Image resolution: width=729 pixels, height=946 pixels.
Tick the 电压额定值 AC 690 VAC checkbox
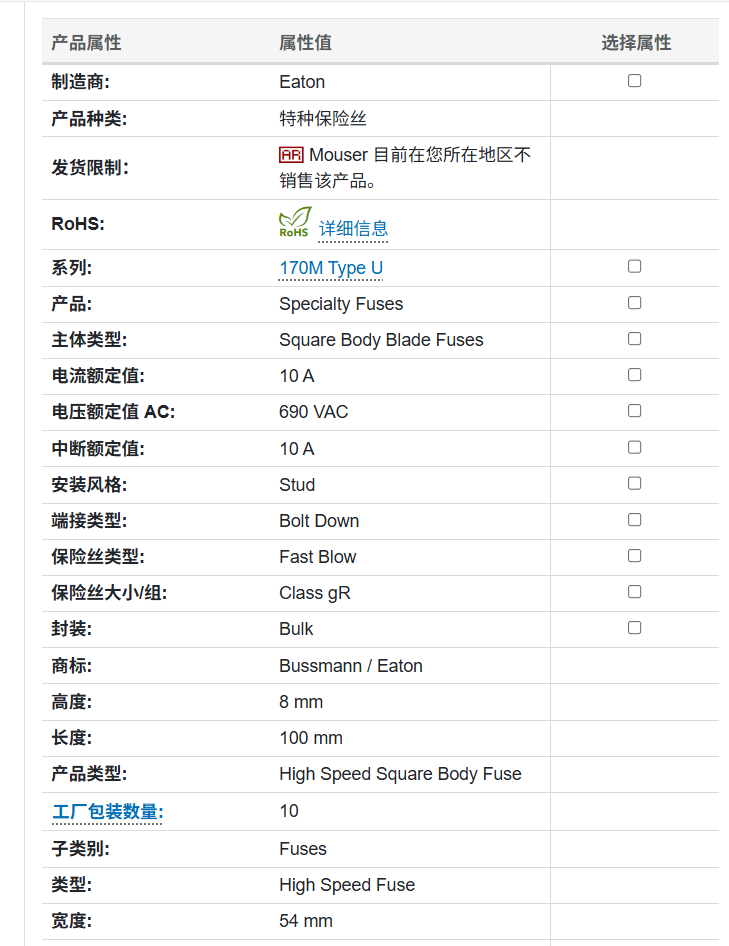634,411
